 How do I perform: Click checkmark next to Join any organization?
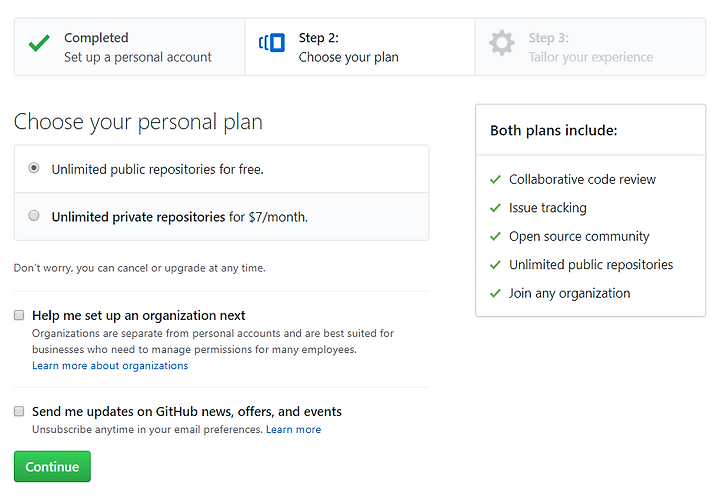[495, 293]
